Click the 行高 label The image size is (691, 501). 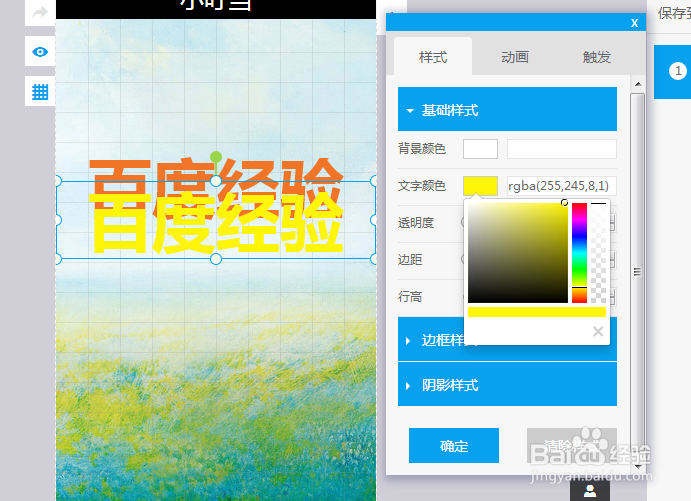tap(410, 297)
